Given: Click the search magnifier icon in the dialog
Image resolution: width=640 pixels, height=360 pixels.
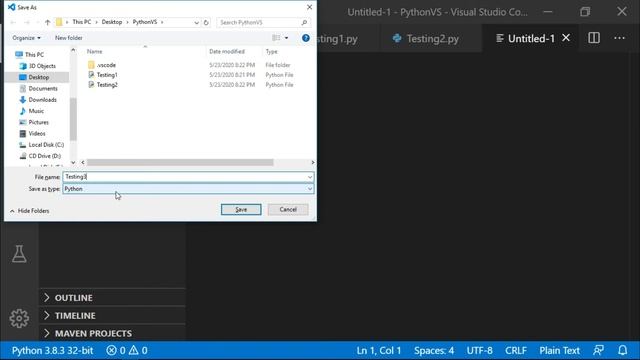Looking at the screenshot, I should [304, 22].
